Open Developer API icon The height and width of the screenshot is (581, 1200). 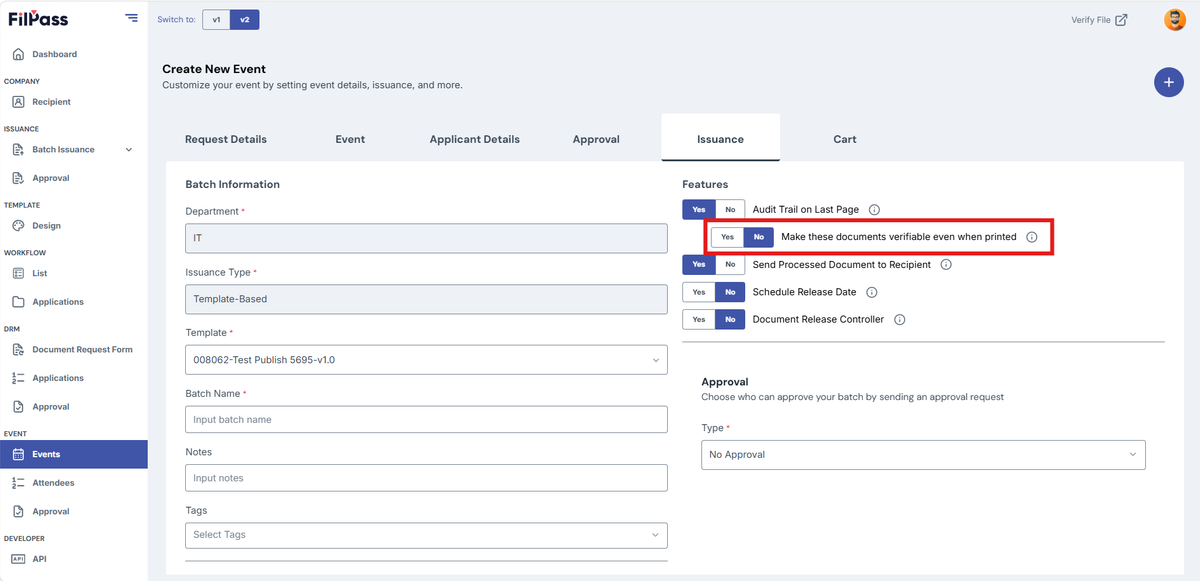[18, 559]
